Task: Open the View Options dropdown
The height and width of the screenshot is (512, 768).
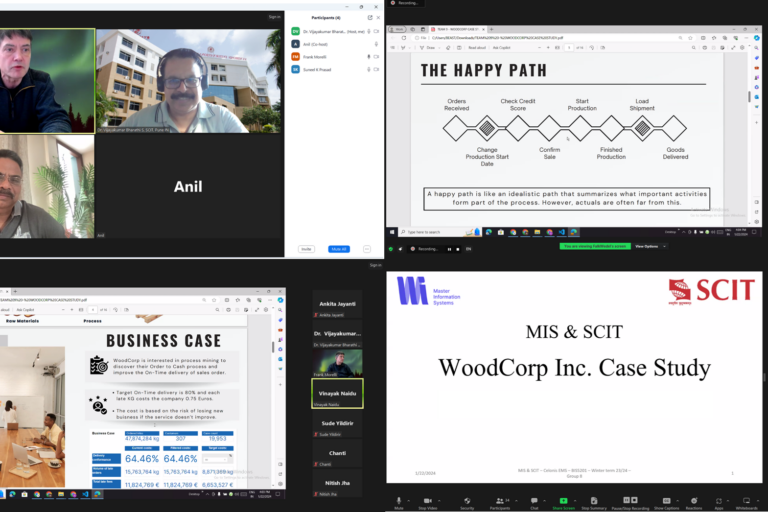Action: point(648,246)
